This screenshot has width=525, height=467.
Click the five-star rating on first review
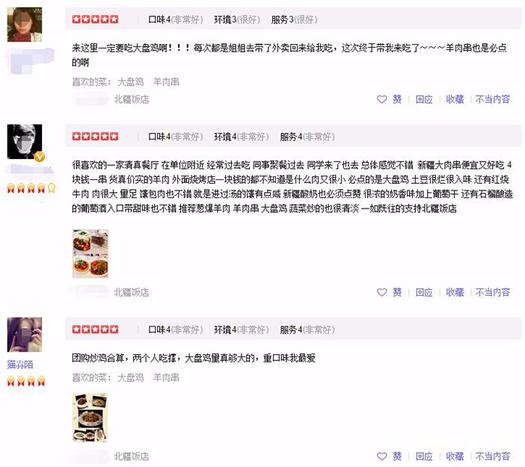(95, 19)
